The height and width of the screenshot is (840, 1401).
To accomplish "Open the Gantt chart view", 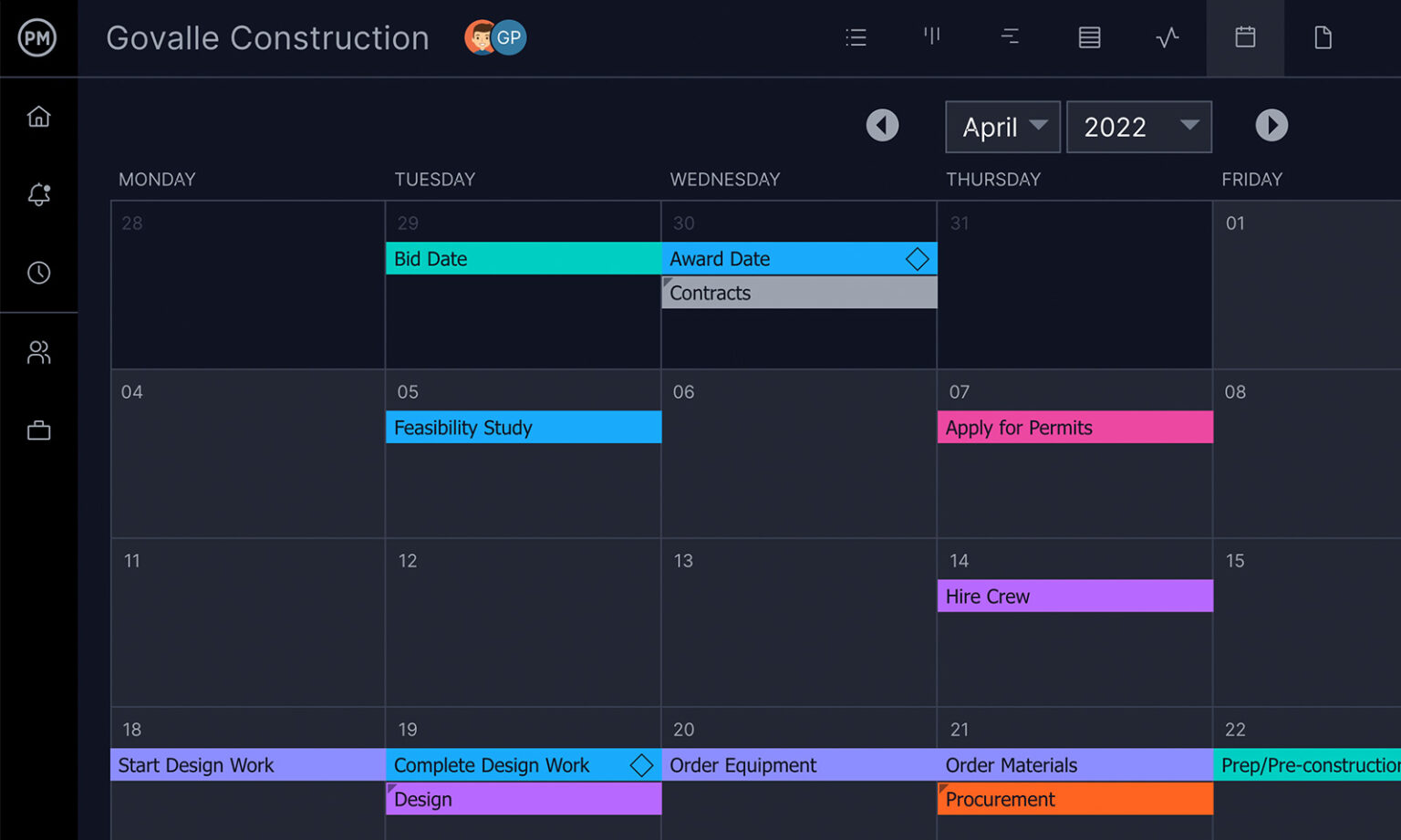I will pyautogui.click(x=1010, y=37).
